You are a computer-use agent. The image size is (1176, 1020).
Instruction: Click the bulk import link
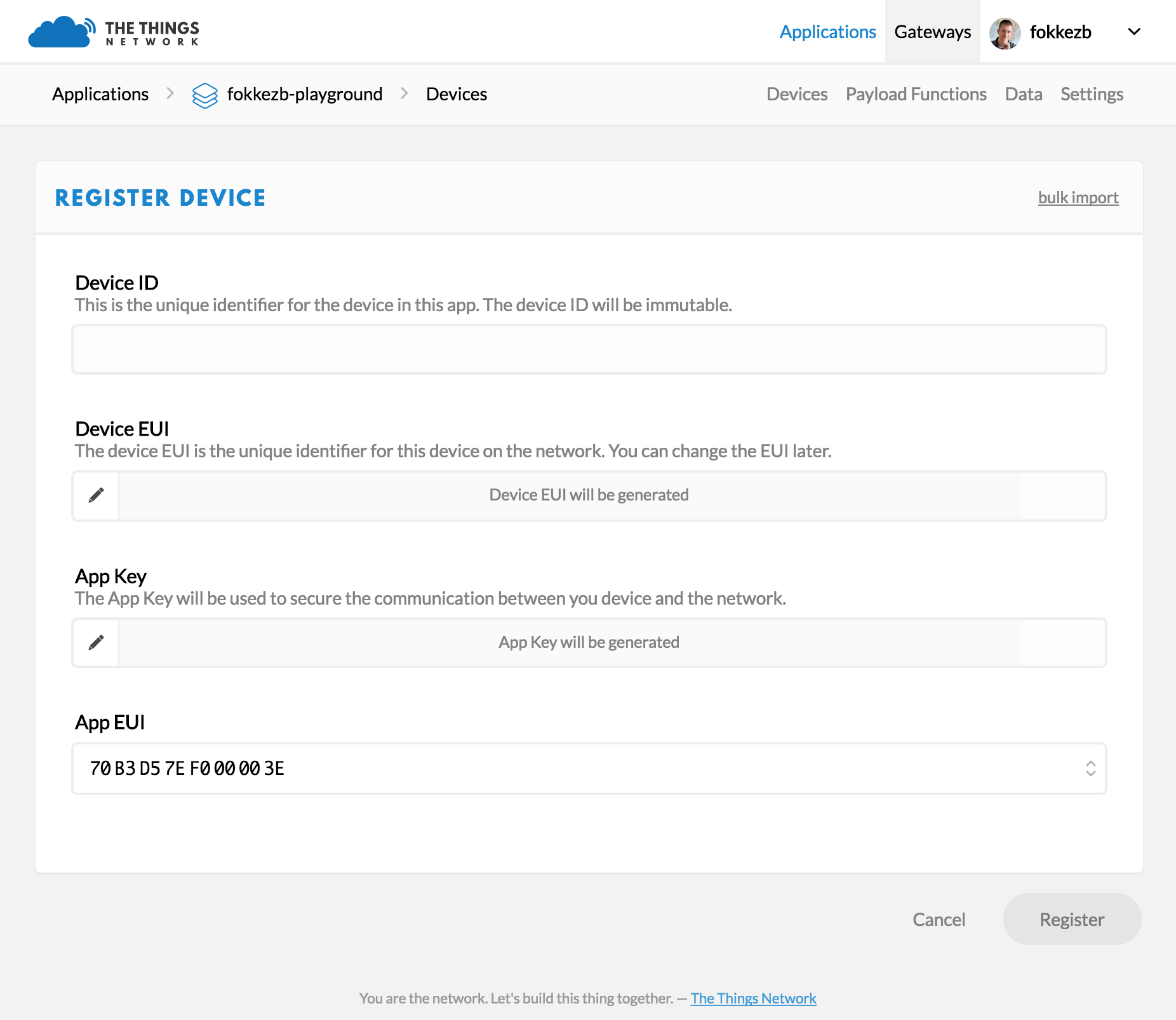click(x=1078, y=198)
